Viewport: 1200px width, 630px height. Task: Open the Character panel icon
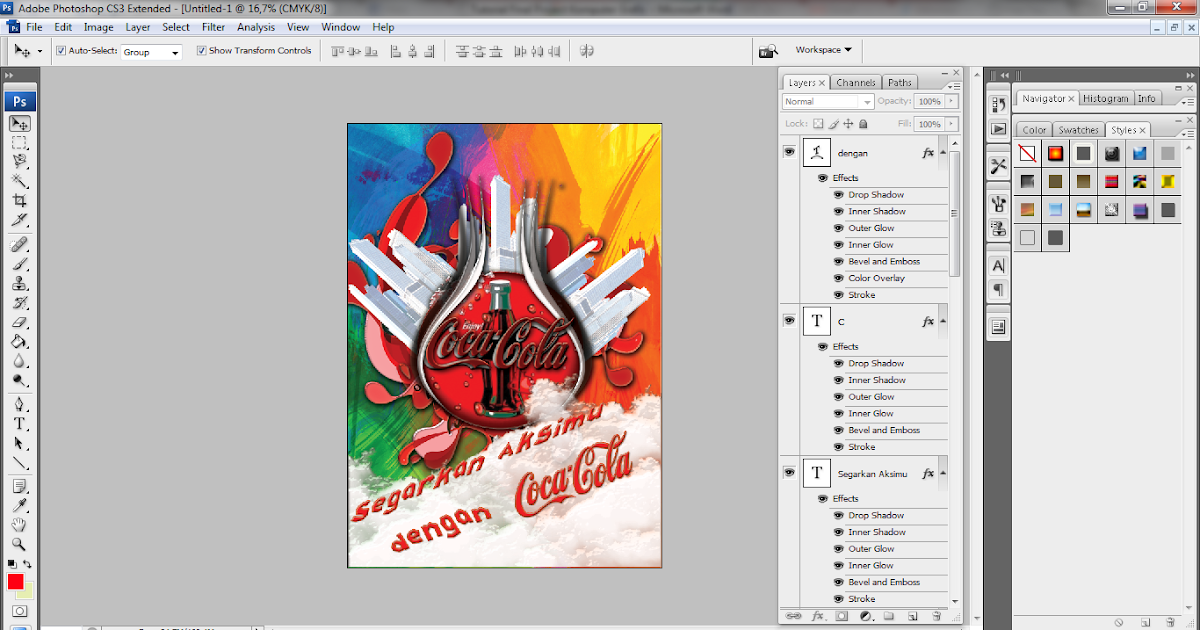coord(998,266)
